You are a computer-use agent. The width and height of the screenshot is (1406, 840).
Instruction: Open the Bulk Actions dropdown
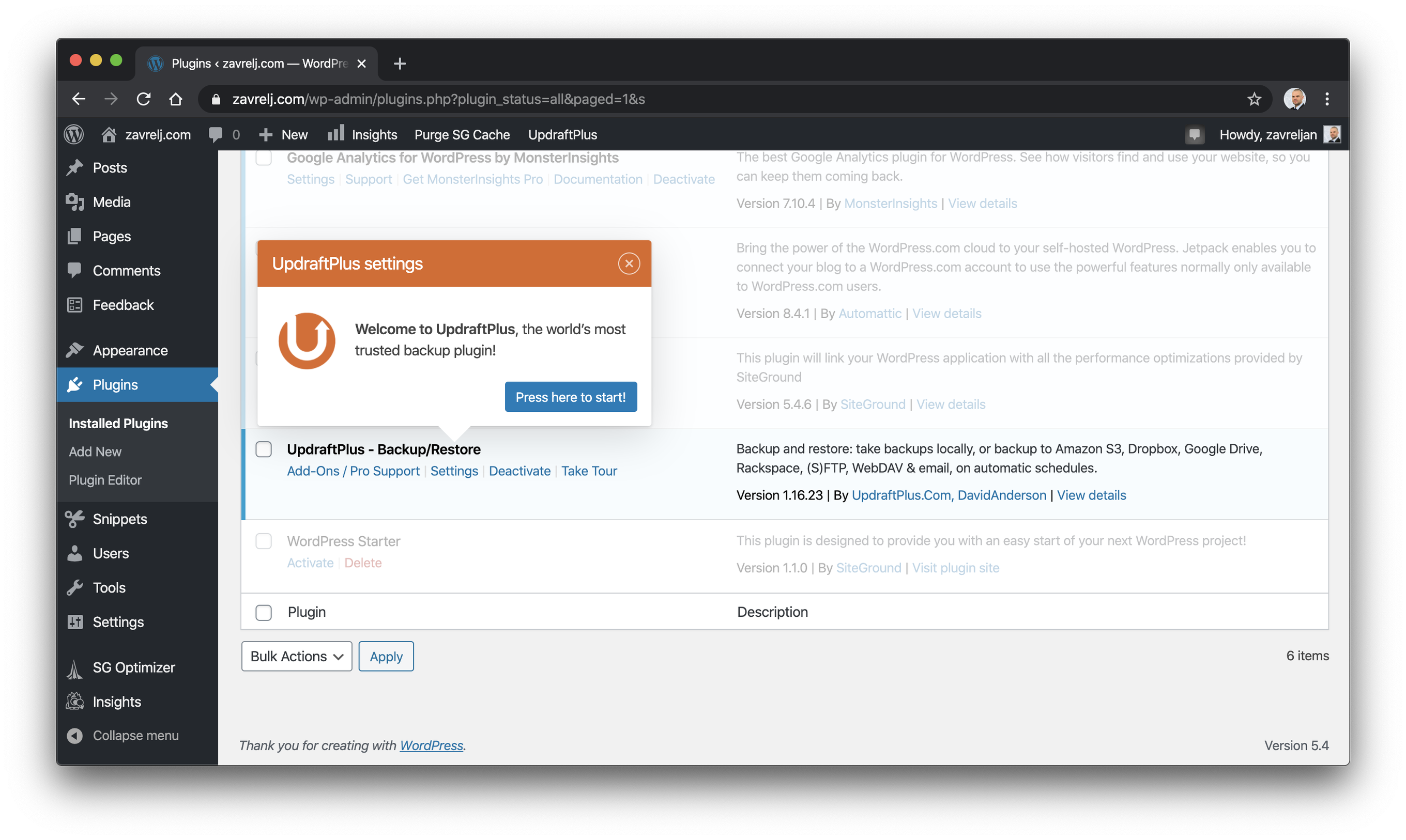(297, 657)
